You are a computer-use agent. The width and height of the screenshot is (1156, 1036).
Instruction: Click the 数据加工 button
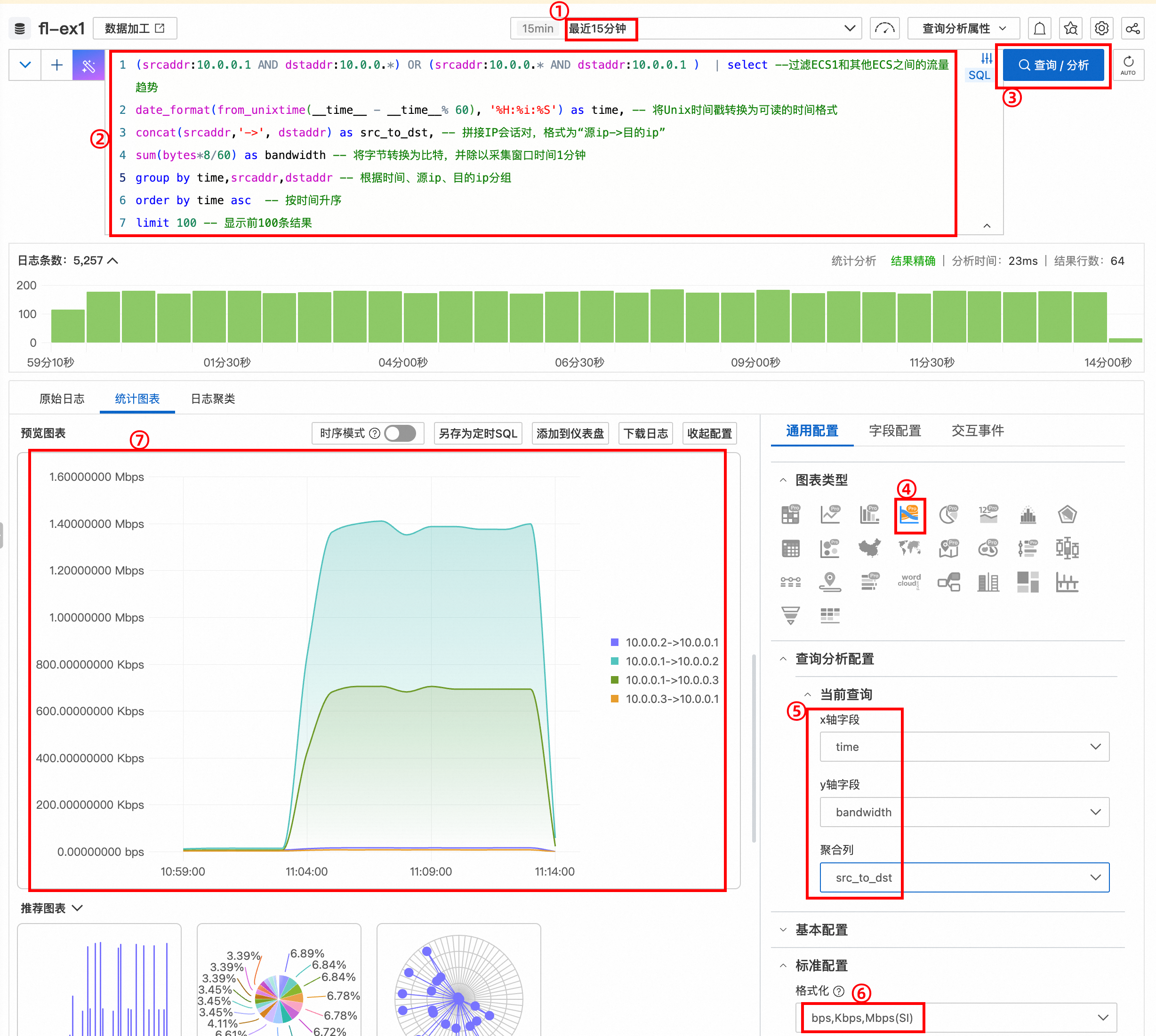point(135,28)
